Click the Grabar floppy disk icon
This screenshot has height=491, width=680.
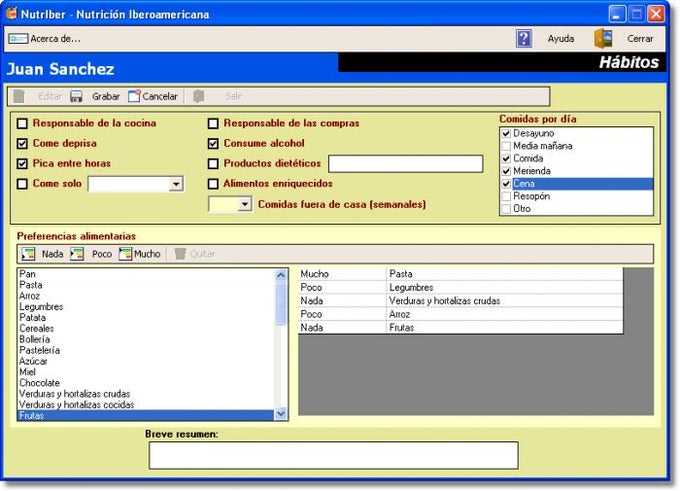click(x=76, y=96)
